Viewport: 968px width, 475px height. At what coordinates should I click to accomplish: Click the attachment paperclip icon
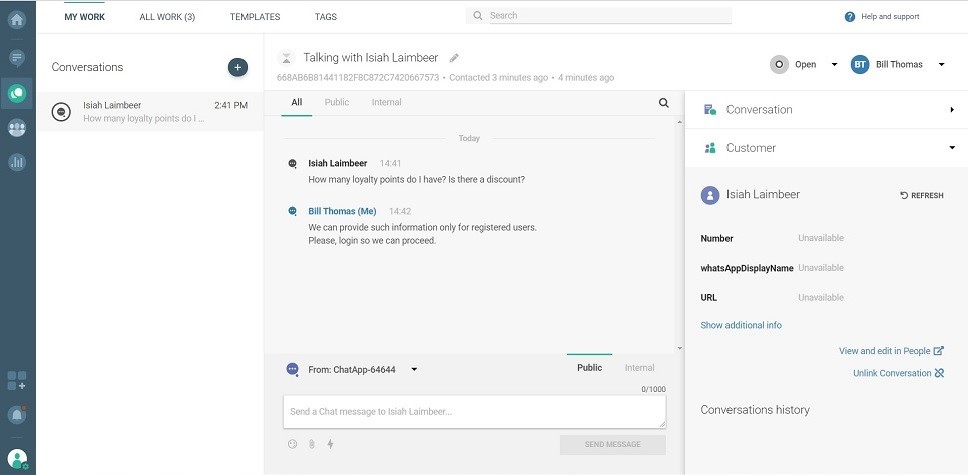click(x=311, y=444)
